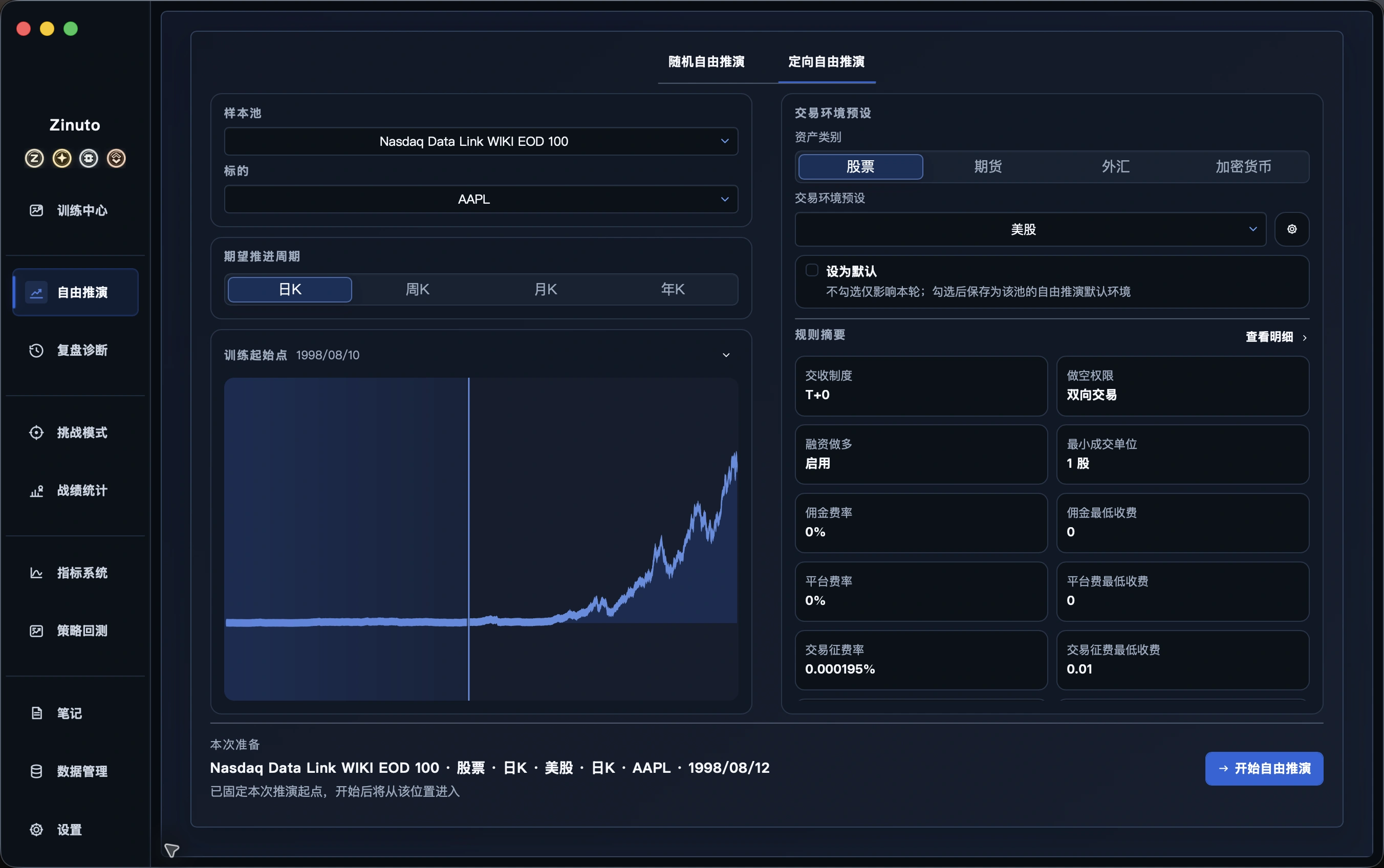Screen dimensions: 1384x868
Task: Click the 交收制度 T+0 rule card
Action: [921, 386]
